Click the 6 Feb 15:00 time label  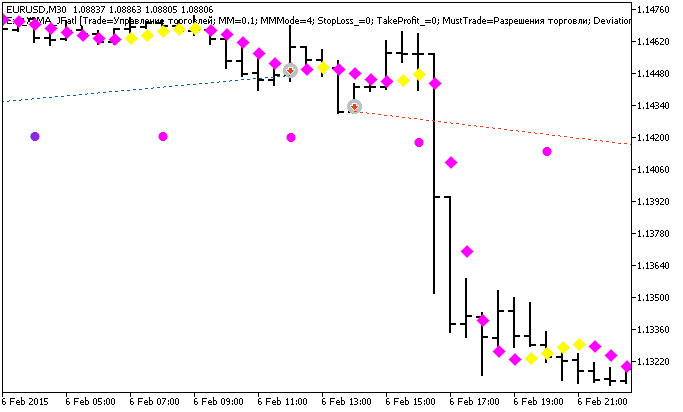tap(411, 401)
